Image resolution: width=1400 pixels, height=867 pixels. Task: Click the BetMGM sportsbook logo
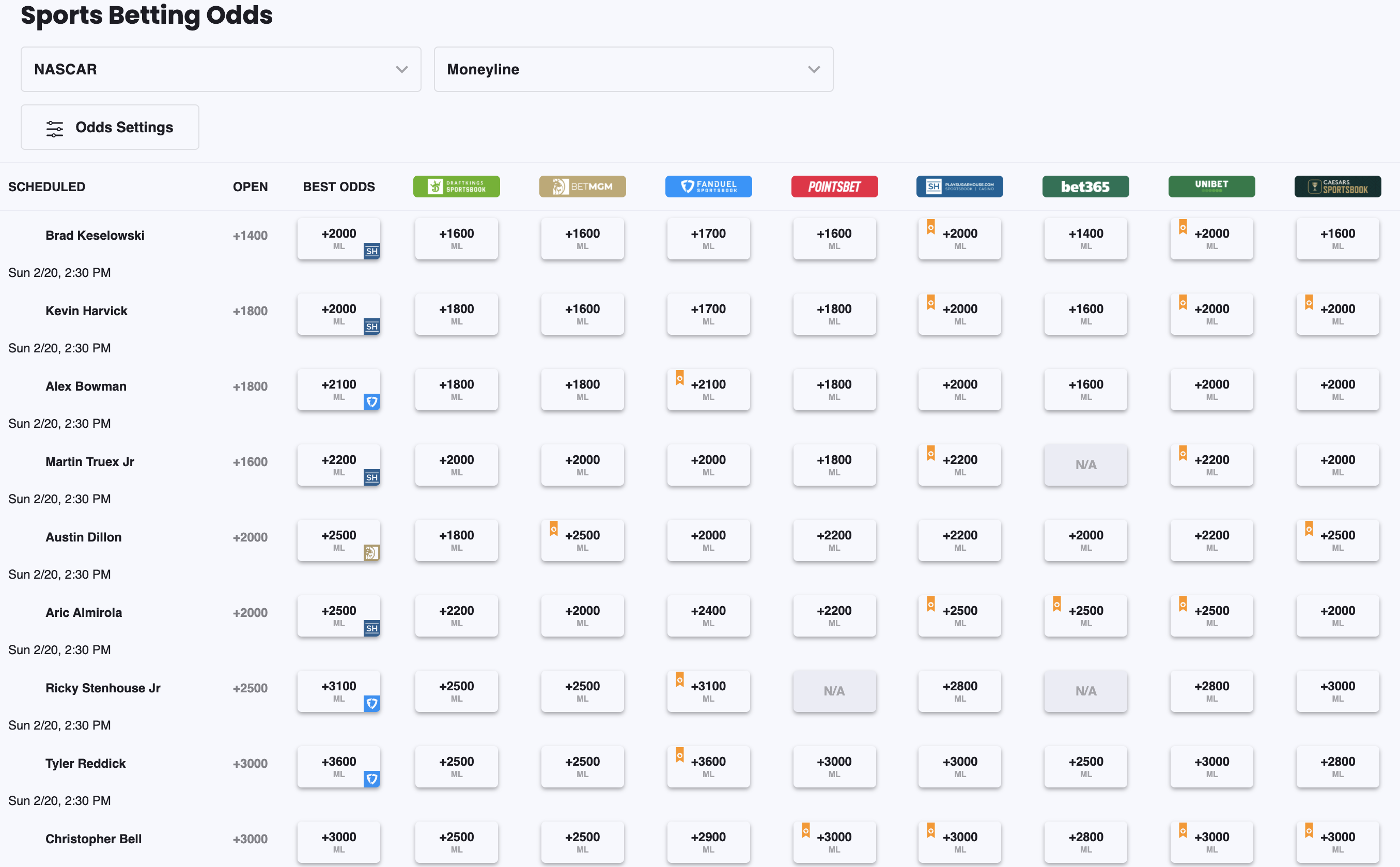pos(582,187)
